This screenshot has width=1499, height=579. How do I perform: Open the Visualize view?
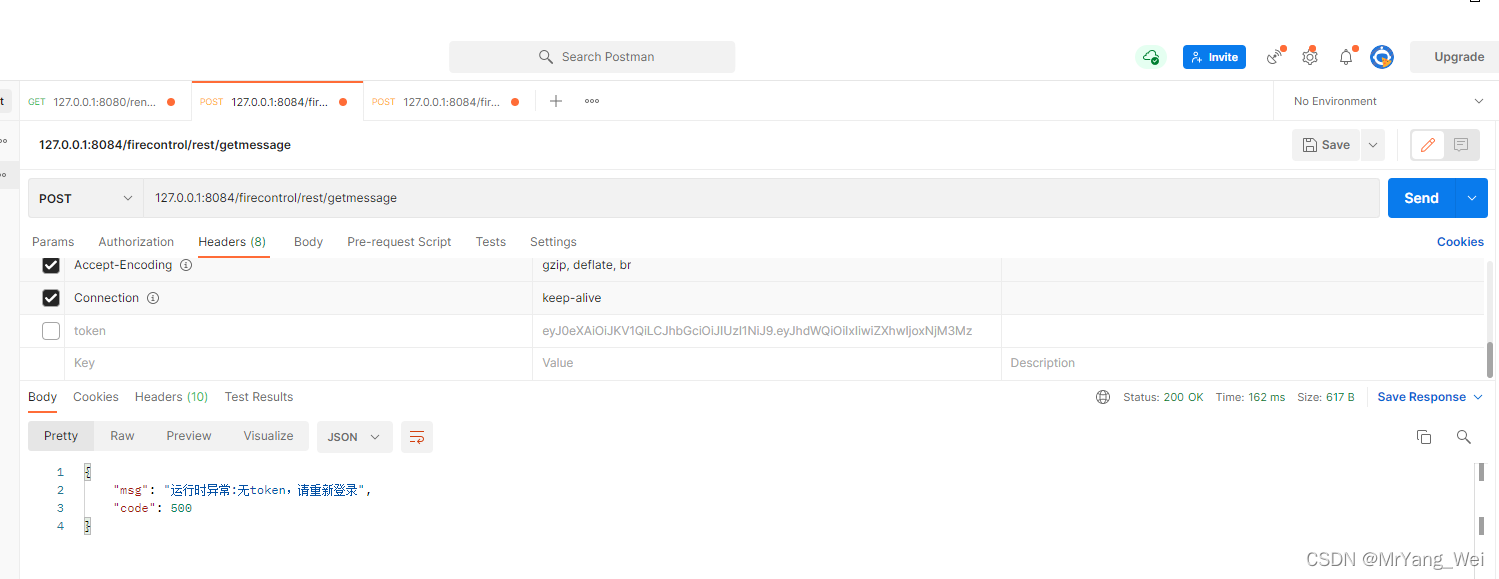269,436
